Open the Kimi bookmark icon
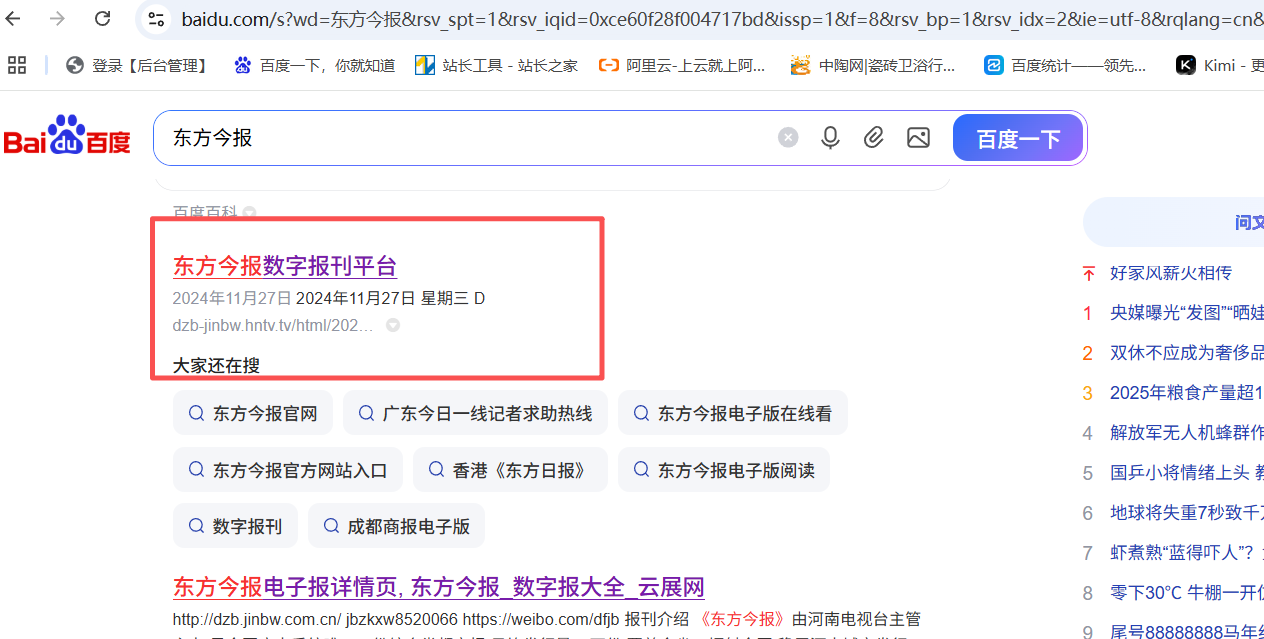 1186,64
